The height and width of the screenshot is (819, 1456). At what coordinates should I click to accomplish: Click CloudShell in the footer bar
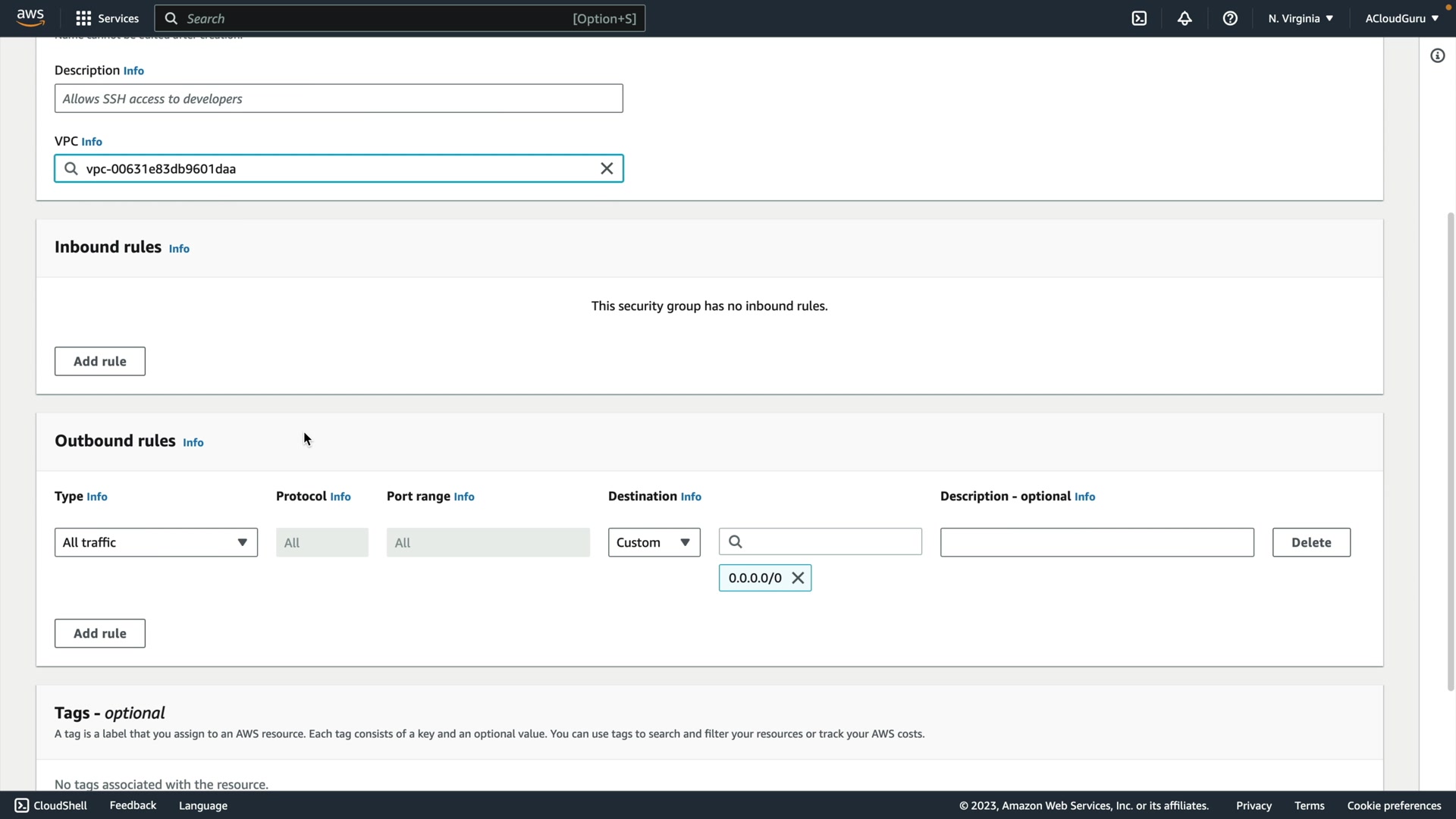(51, 805)
